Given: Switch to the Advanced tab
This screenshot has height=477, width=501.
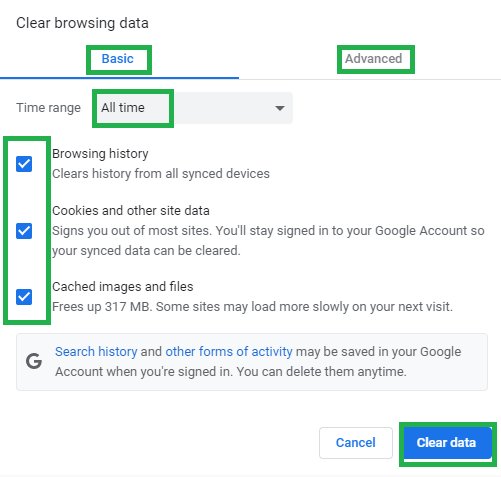Looking at the screenshot, I should (x=374, y=59).
